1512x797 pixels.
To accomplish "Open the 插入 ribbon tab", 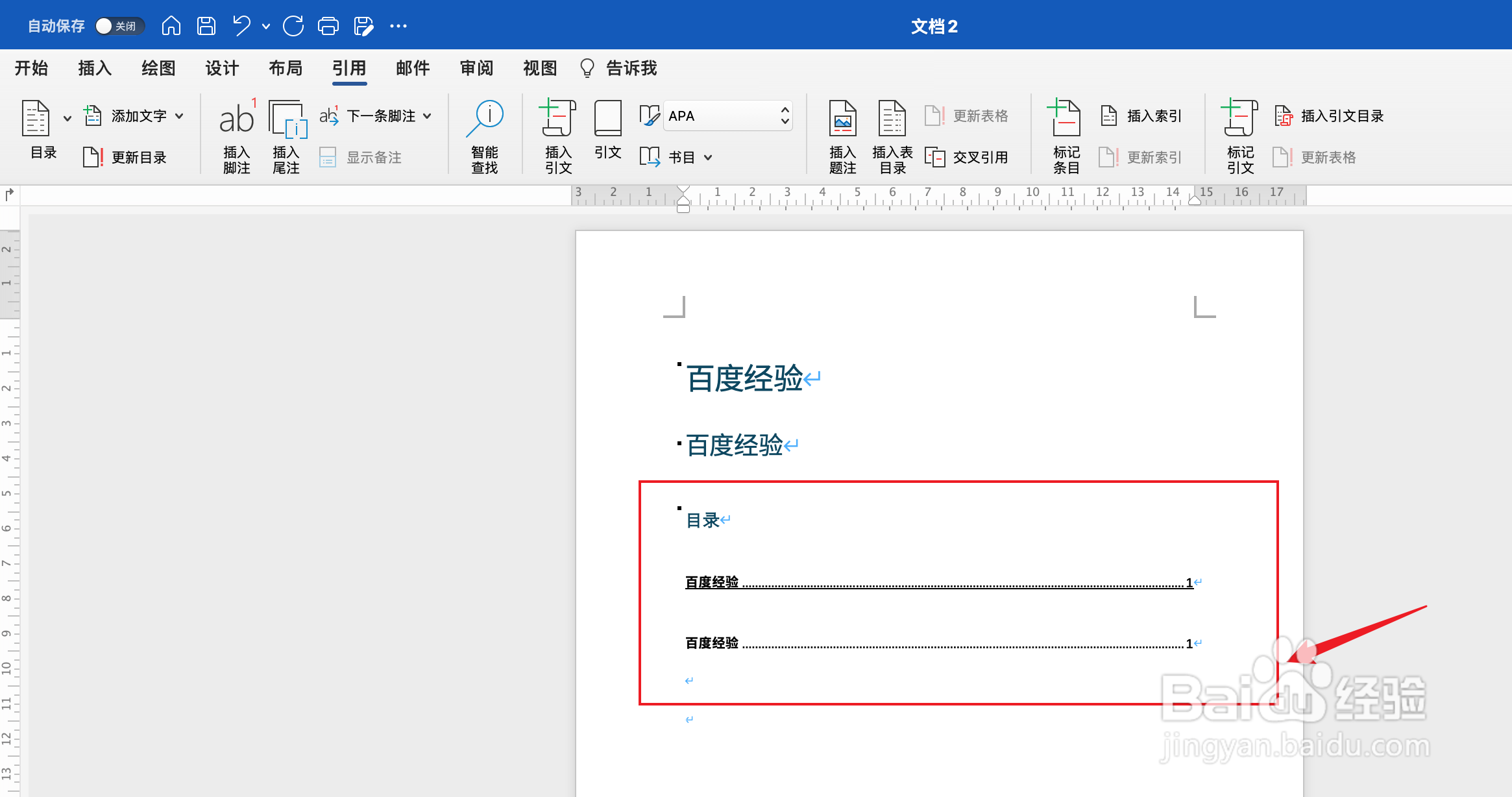I will pyautogui.click(x=95, y=68).
